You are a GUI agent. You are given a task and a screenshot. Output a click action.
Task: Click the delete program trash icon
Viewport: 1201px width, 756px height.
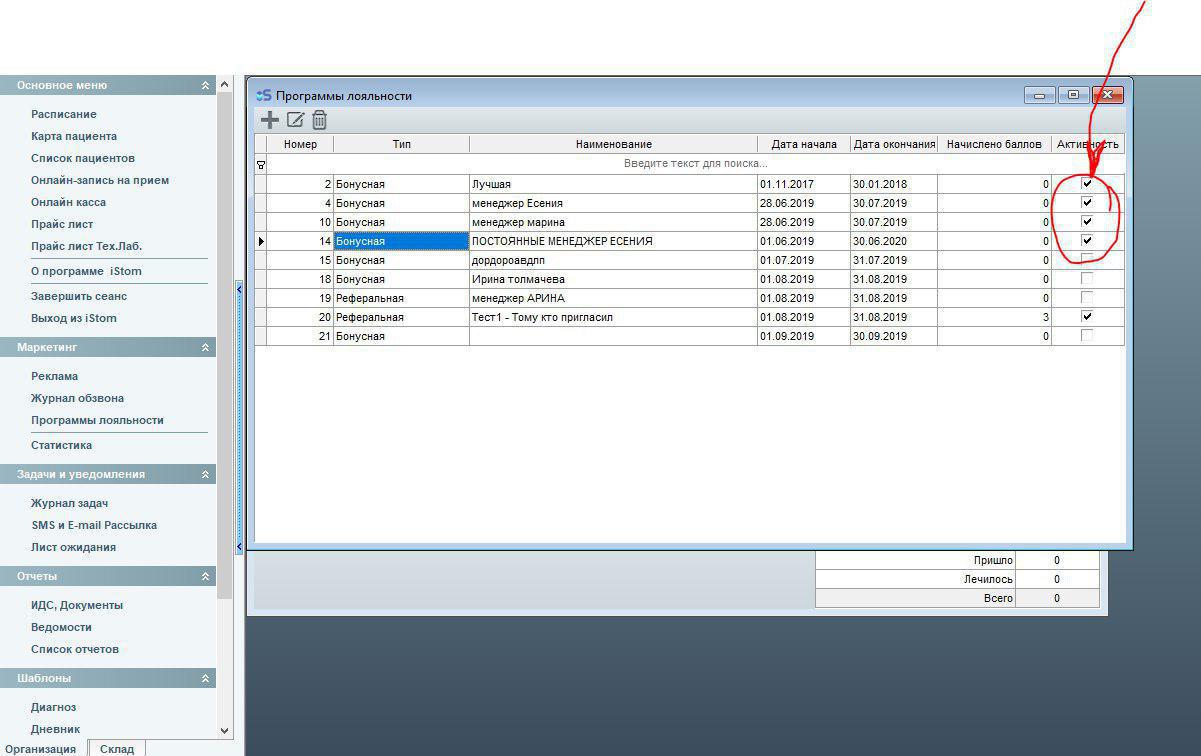pyautogui.click(x=320, y=120)
